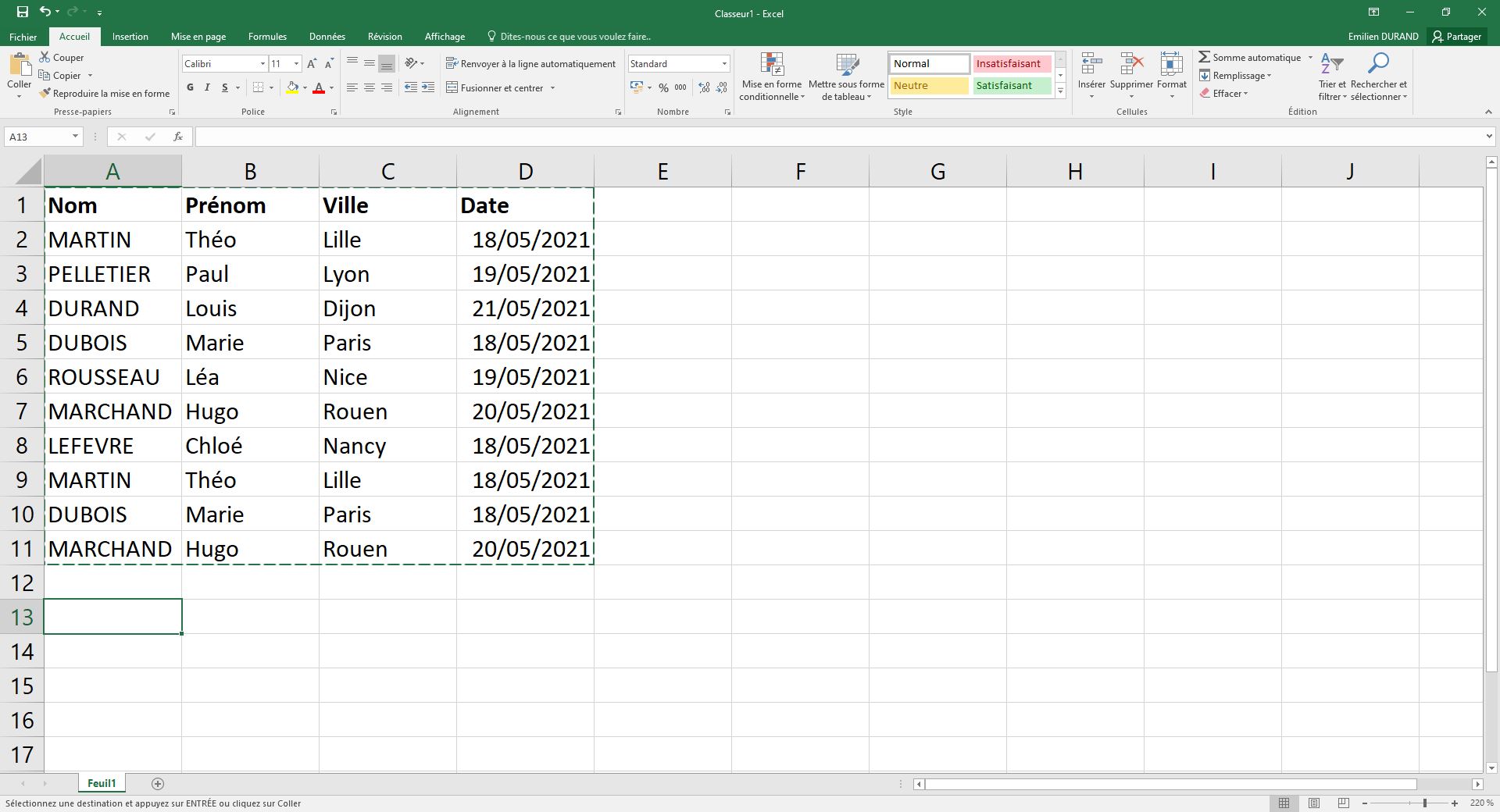1500x812 pixels.
Task: Click the Somme automatique sigma icon
Action: click(1204, 57)
